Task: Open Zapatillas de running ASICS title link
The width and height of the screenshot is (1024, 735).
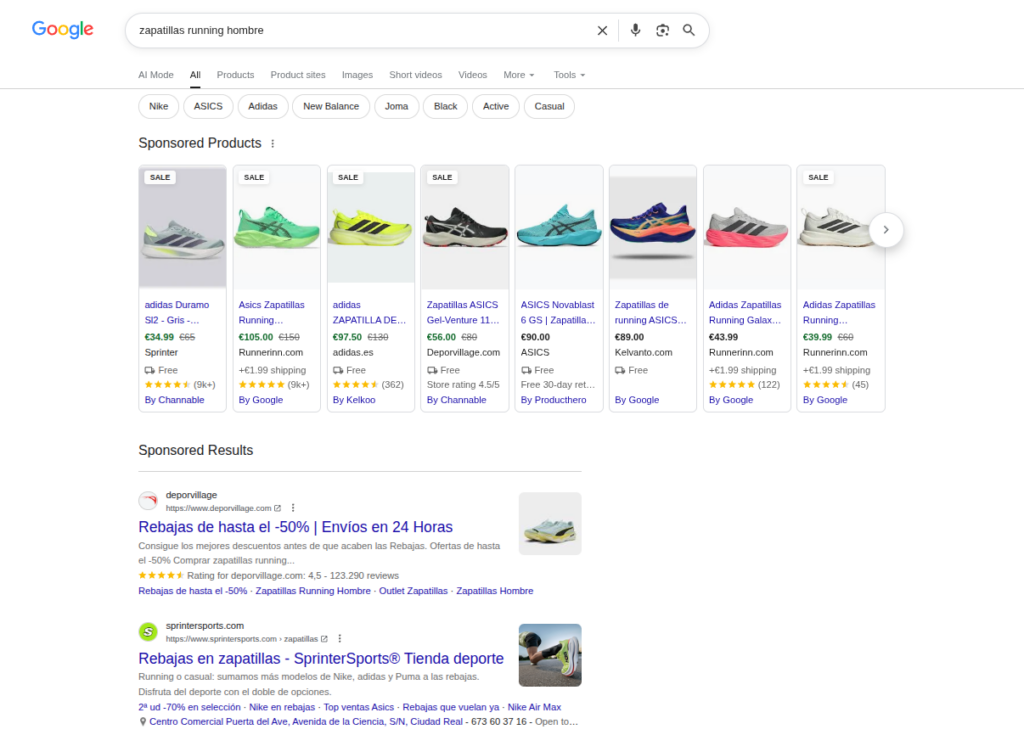Action: [x=650, y=312]
